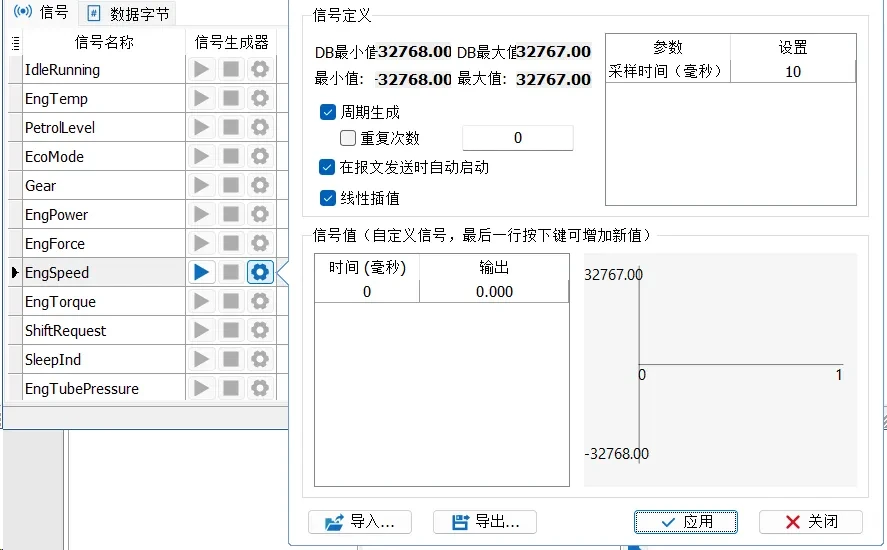
Task: Click play icon for IdleRunning signal
Action: point(202,69)
